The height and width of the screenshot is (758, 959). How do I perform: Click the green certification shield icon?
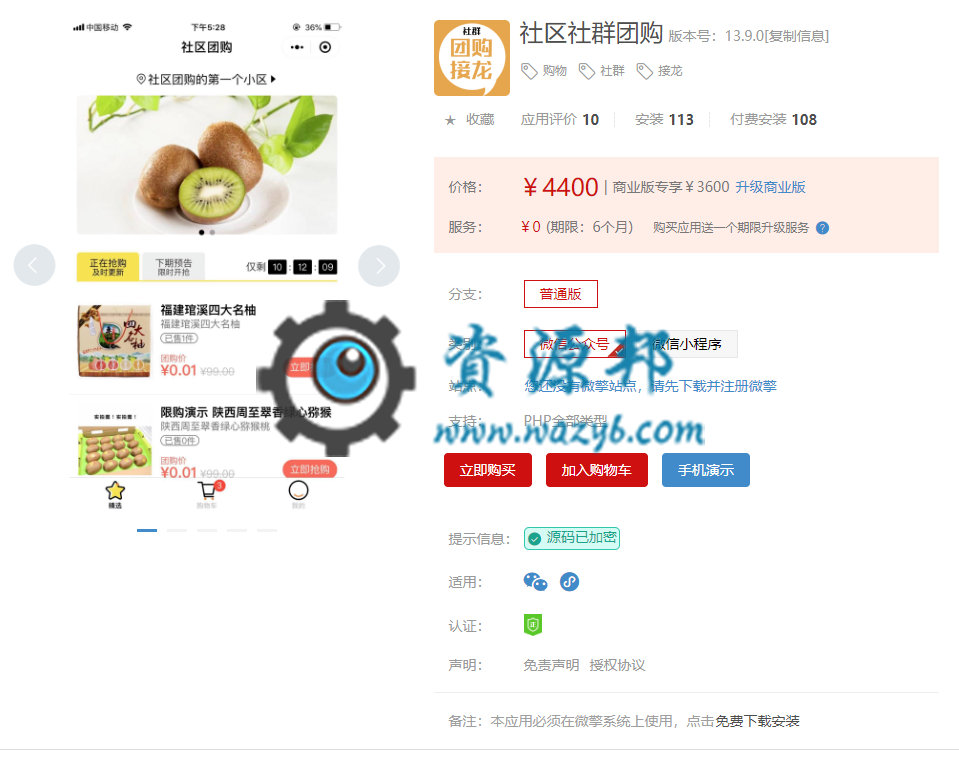(x=533, y=625)
